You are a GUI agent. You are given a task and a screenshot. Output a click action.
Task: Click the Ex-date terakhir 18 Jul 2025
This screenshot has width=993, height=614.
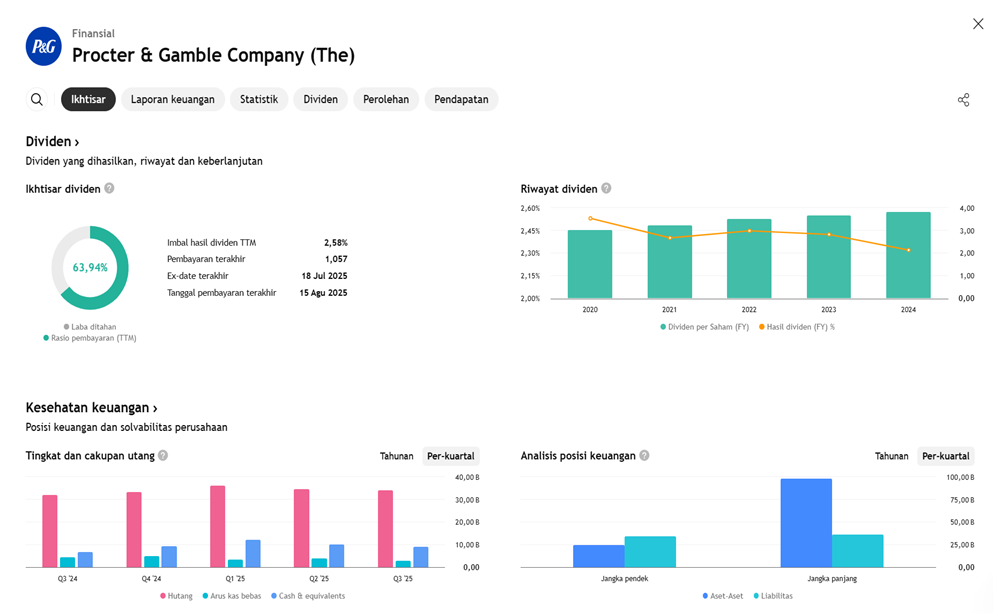click(x=324, y=276)
